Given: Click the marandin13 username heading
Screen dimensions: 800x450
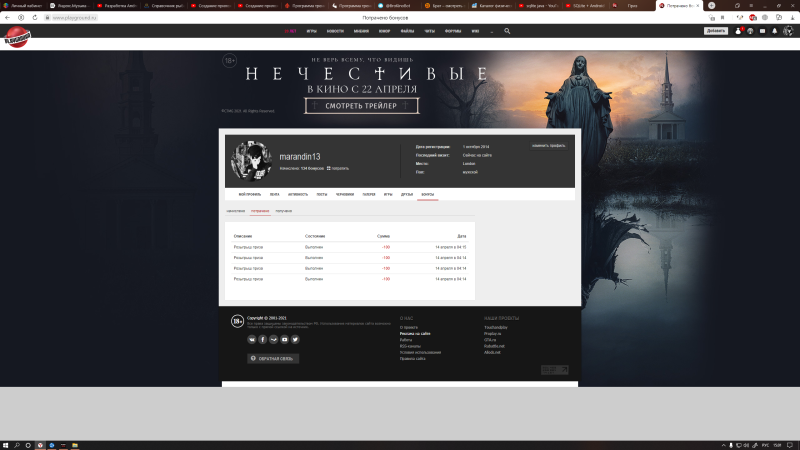Looking at the screenshot, I should [300, 157].
